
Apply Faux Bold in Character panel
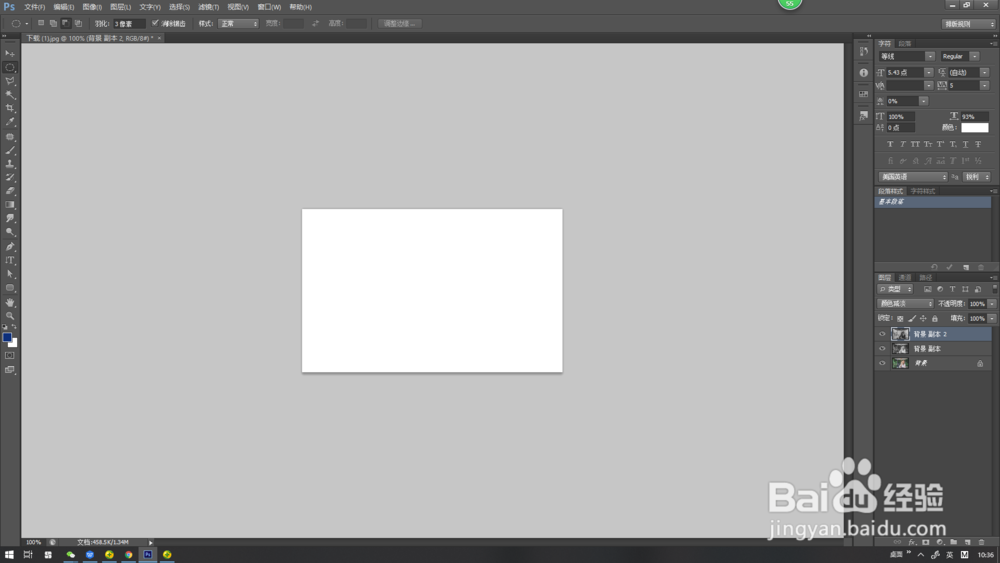890,144
